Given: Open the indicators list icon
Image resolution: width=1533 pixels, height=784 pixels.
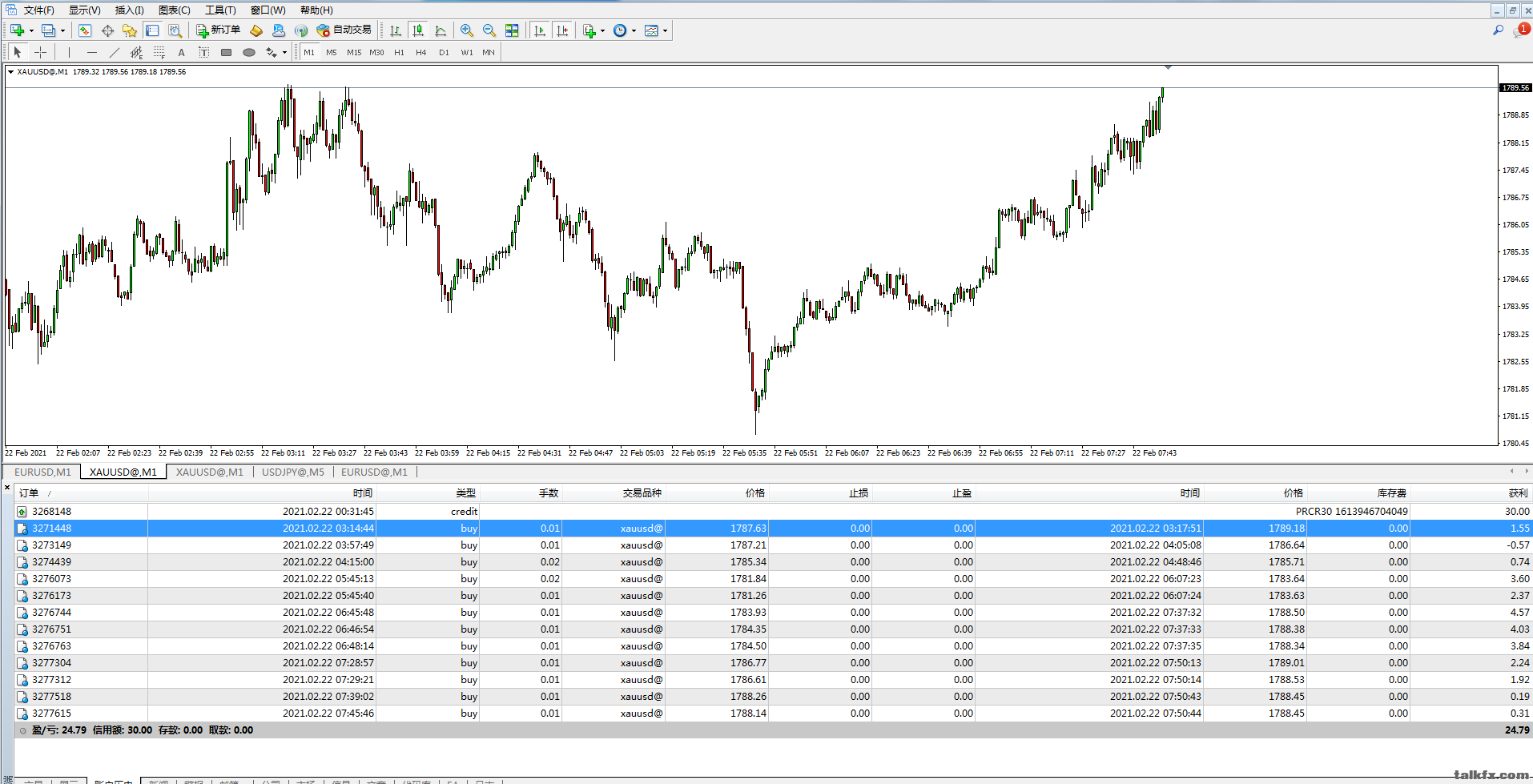Looking at the screenshot, I should click(x=589, y=30).
